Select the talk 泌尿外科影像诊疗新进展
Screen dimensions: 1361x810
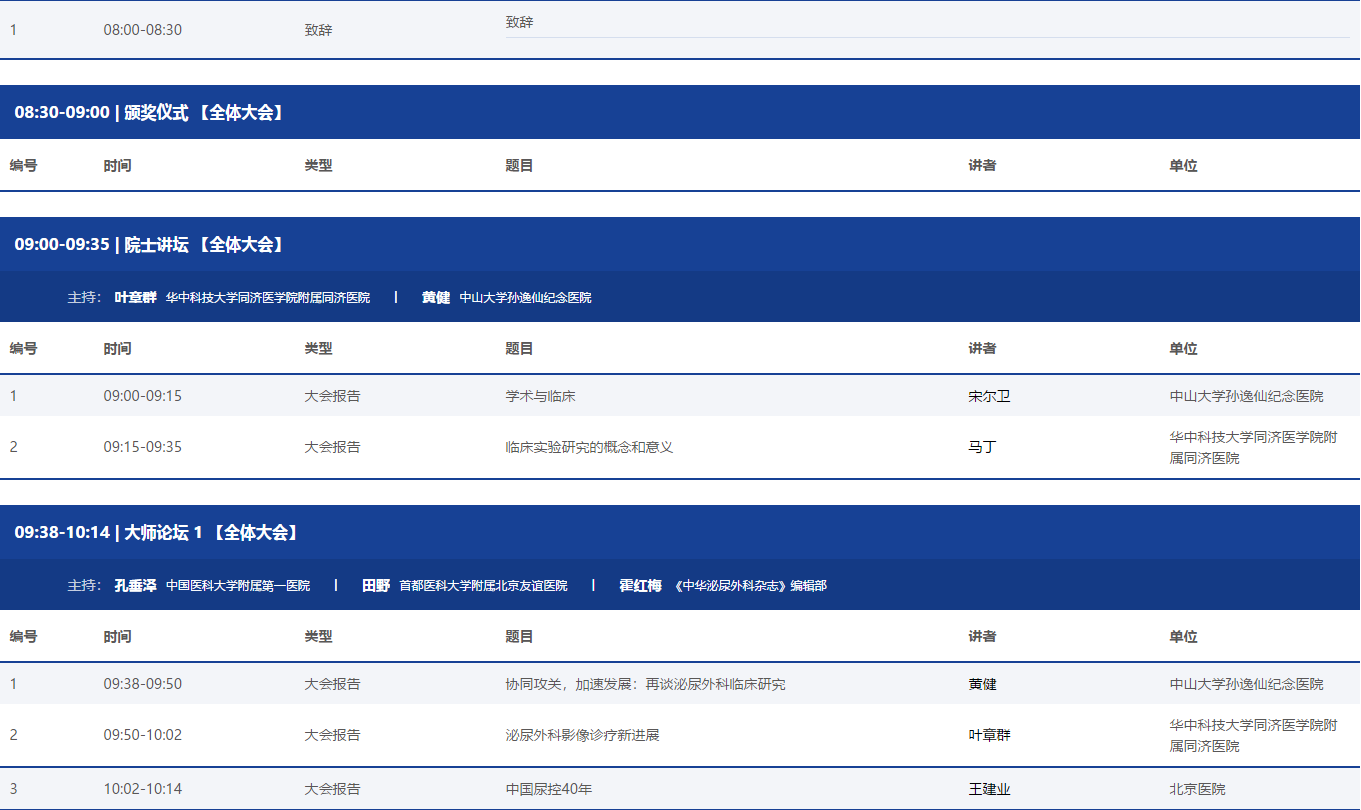pyautogui.click(x=582, y=735)
